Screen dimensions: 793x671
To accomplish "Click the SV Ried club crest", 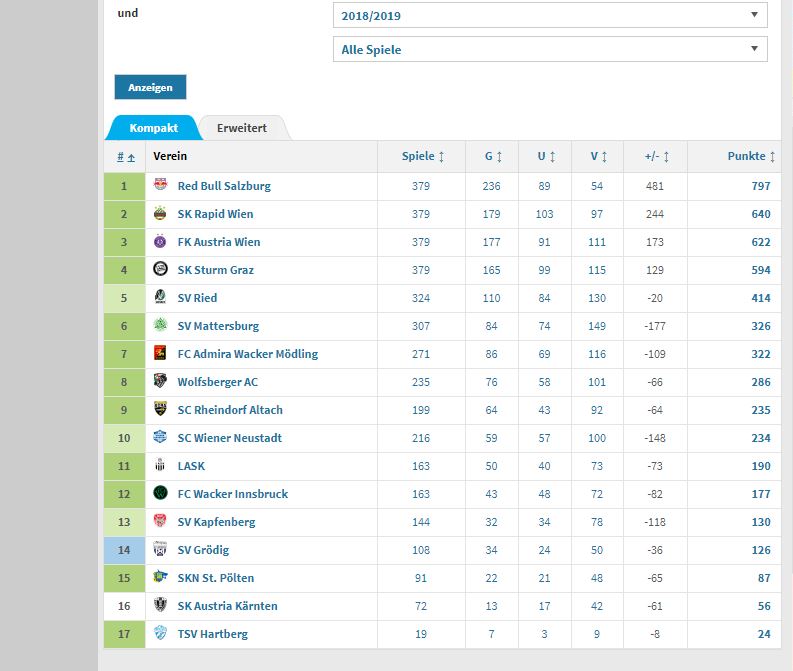I will (x=160, y=297).
